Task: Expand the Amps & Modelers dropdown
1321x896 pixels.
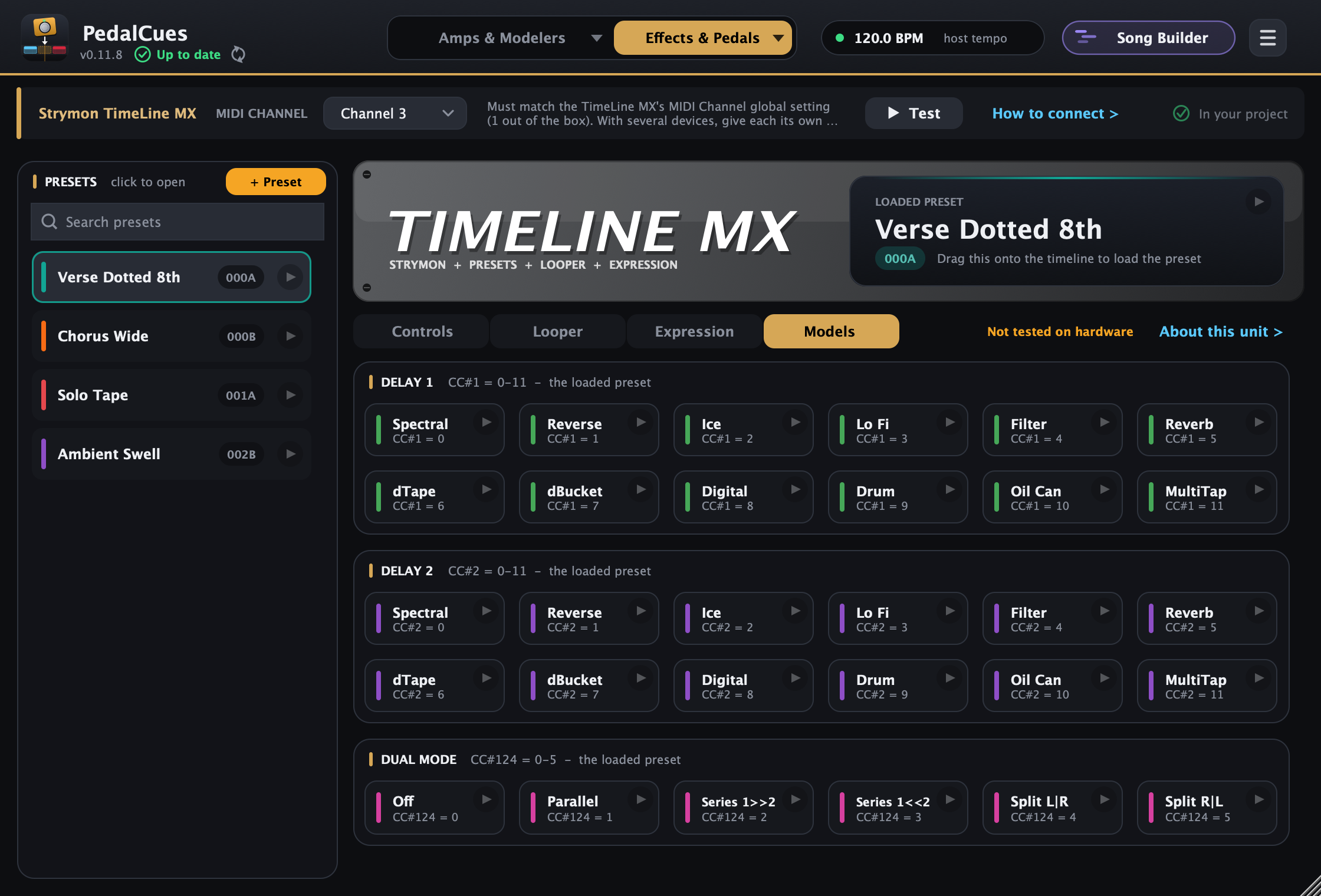Action: tap(596, 38)
